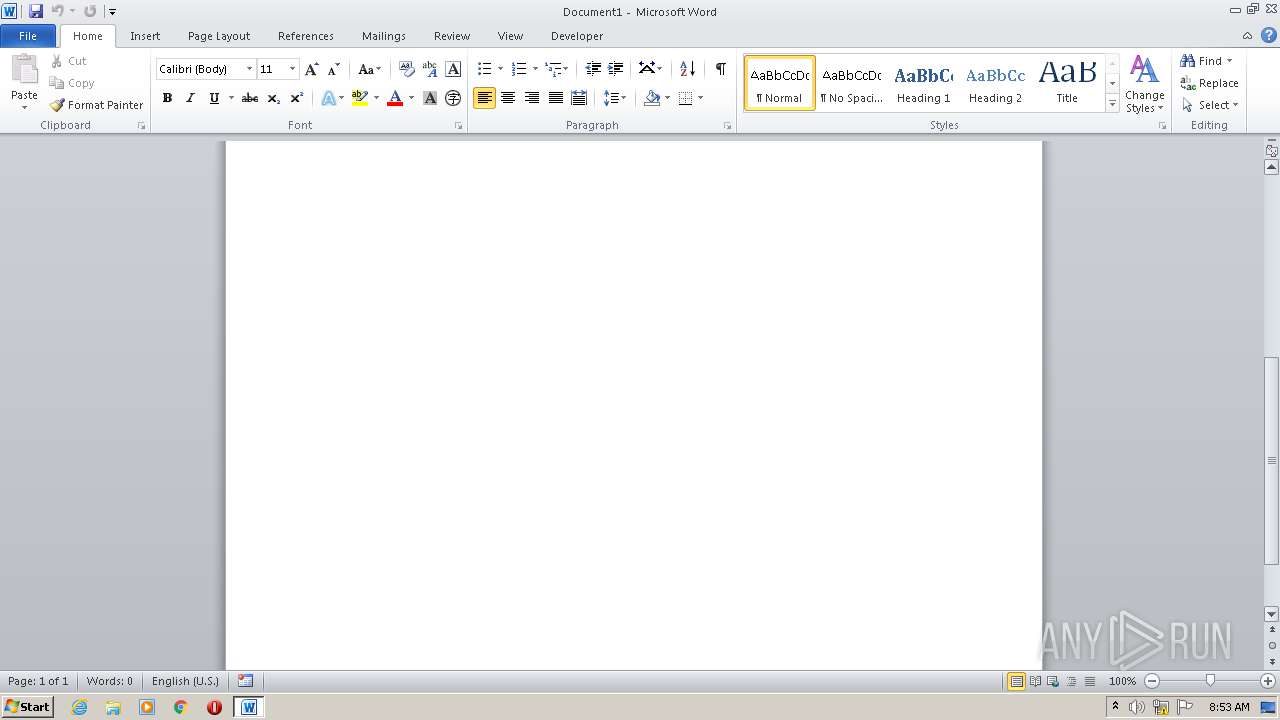This screenshot has width=1280, height=720.
Task: Click the Paste clipboard icon
Action: (x=24, y=70)
